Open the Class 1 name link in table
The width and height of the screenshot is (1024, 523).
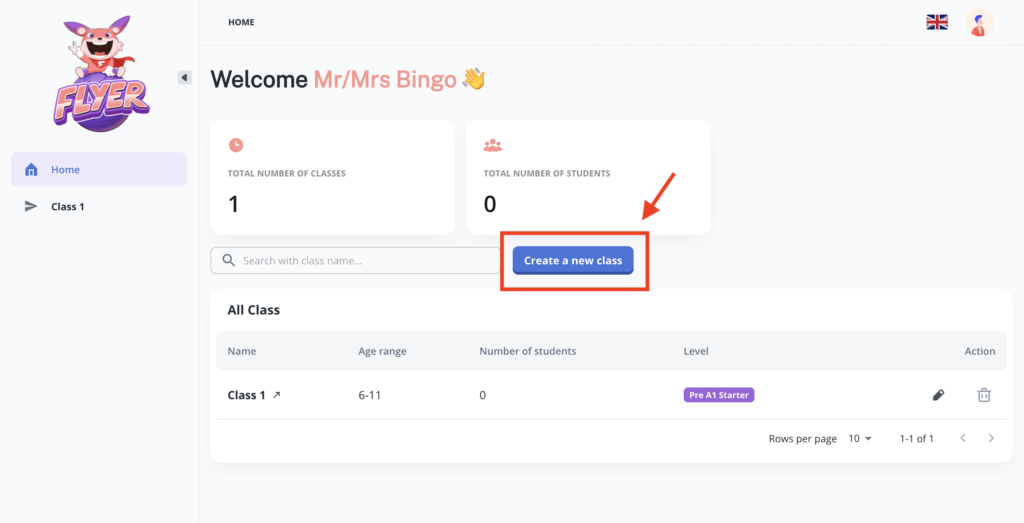[x=246, y=395]
